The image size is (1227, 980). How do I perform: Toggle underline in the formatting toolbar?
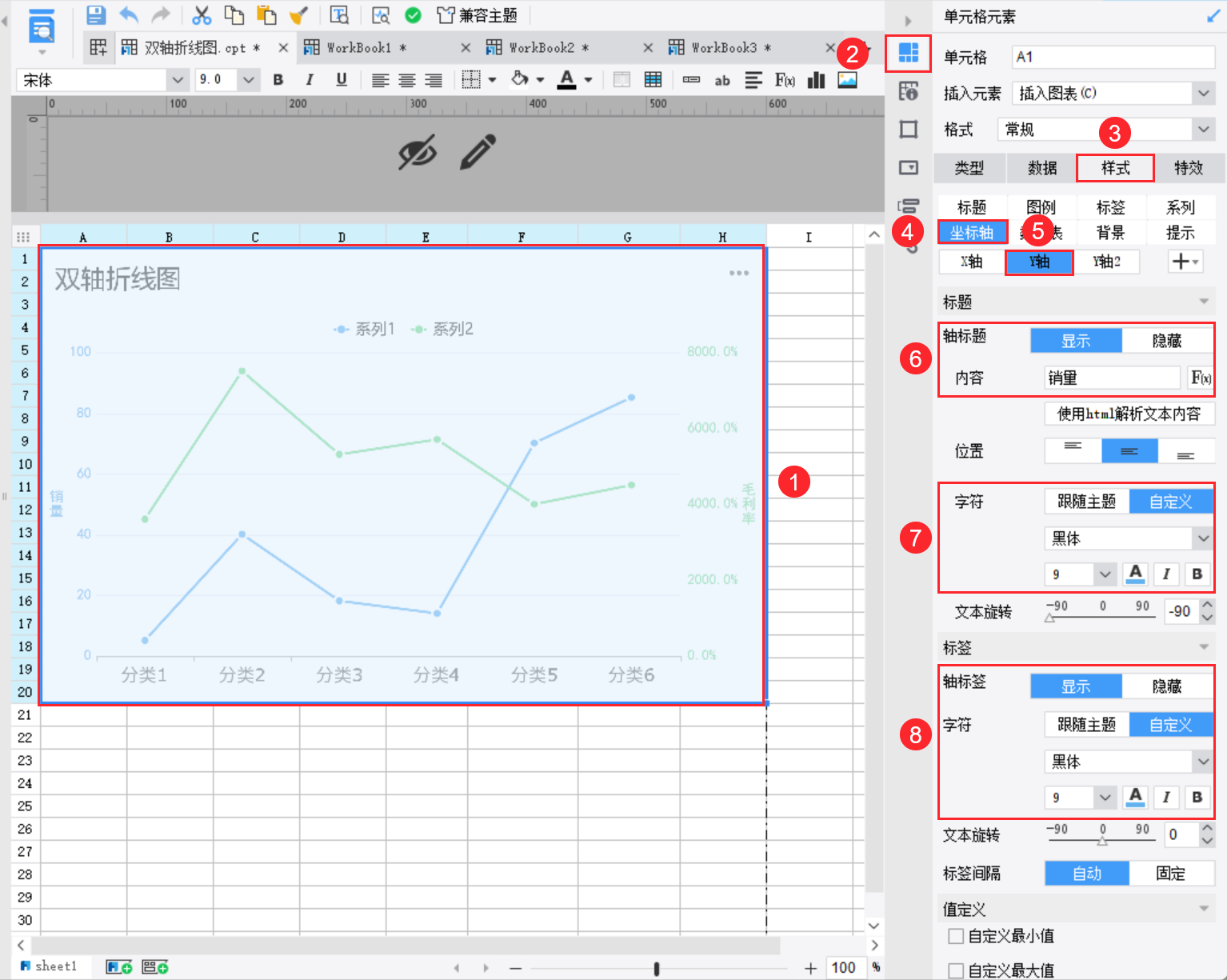342,79
